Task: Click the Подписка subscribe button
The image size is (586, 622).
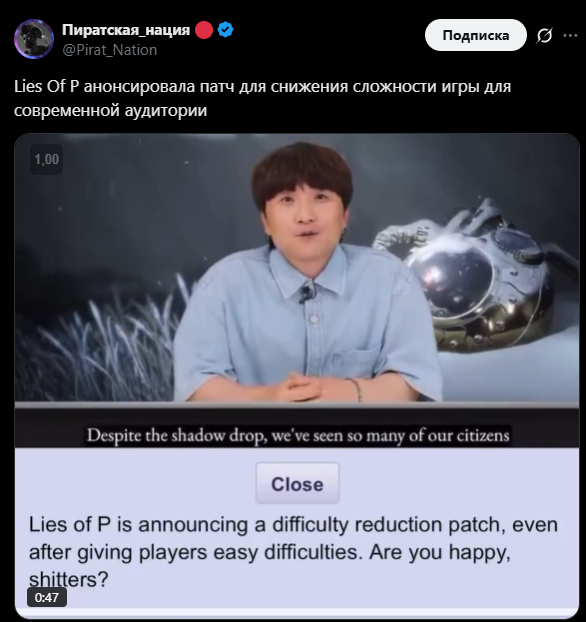Action: point(475,35)
